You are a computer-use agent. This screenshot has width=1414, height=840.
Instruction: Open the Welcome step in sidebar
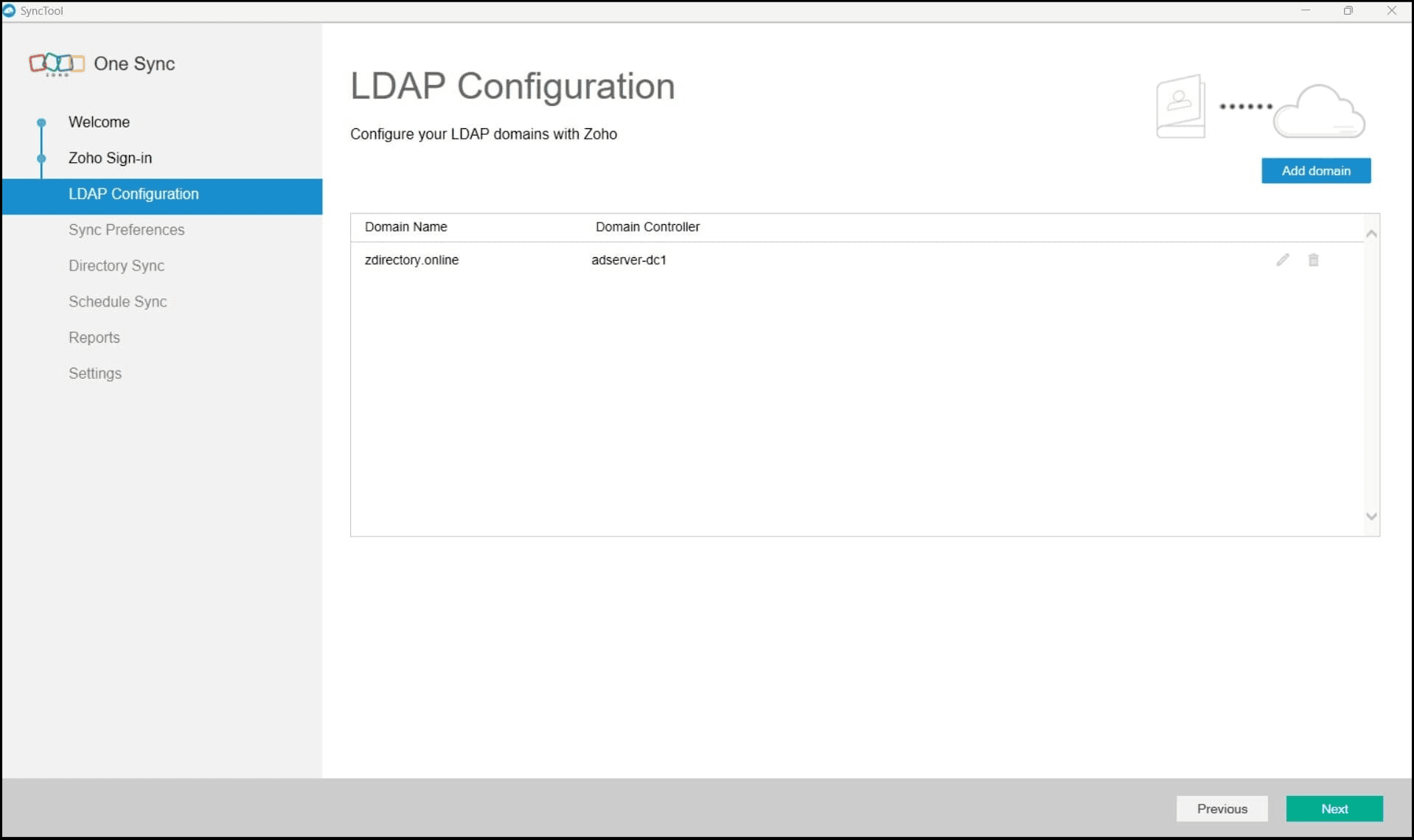(99, 122)
